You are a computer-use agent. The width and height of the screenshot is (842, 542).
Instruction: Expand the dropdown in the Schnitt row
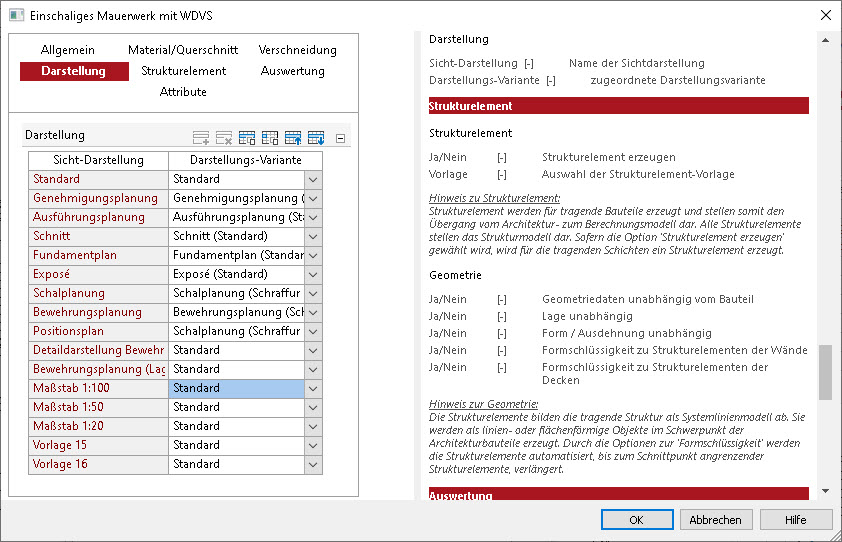pyautogui.click(x=313, y=236)
